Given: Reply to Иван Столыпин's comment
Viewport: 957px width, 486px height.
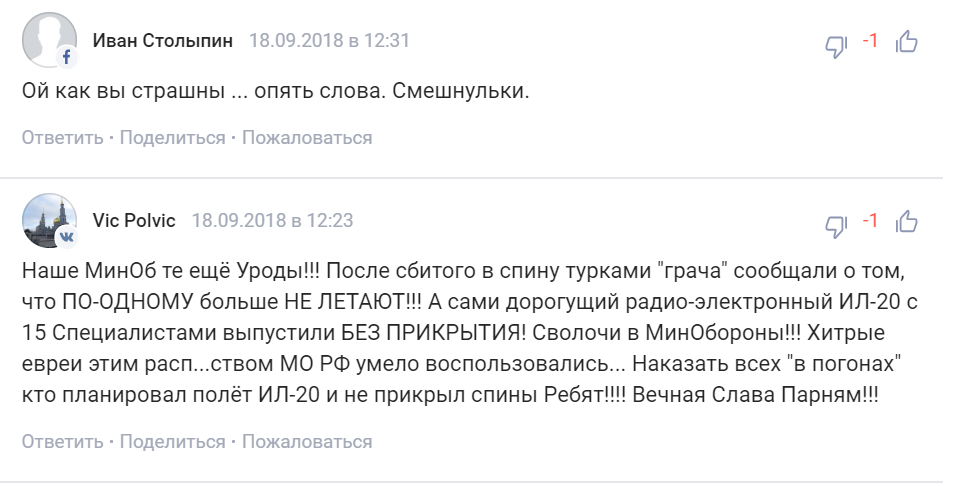Looking at the screenshot, I should pyautogui.click(x=62, y=138).
